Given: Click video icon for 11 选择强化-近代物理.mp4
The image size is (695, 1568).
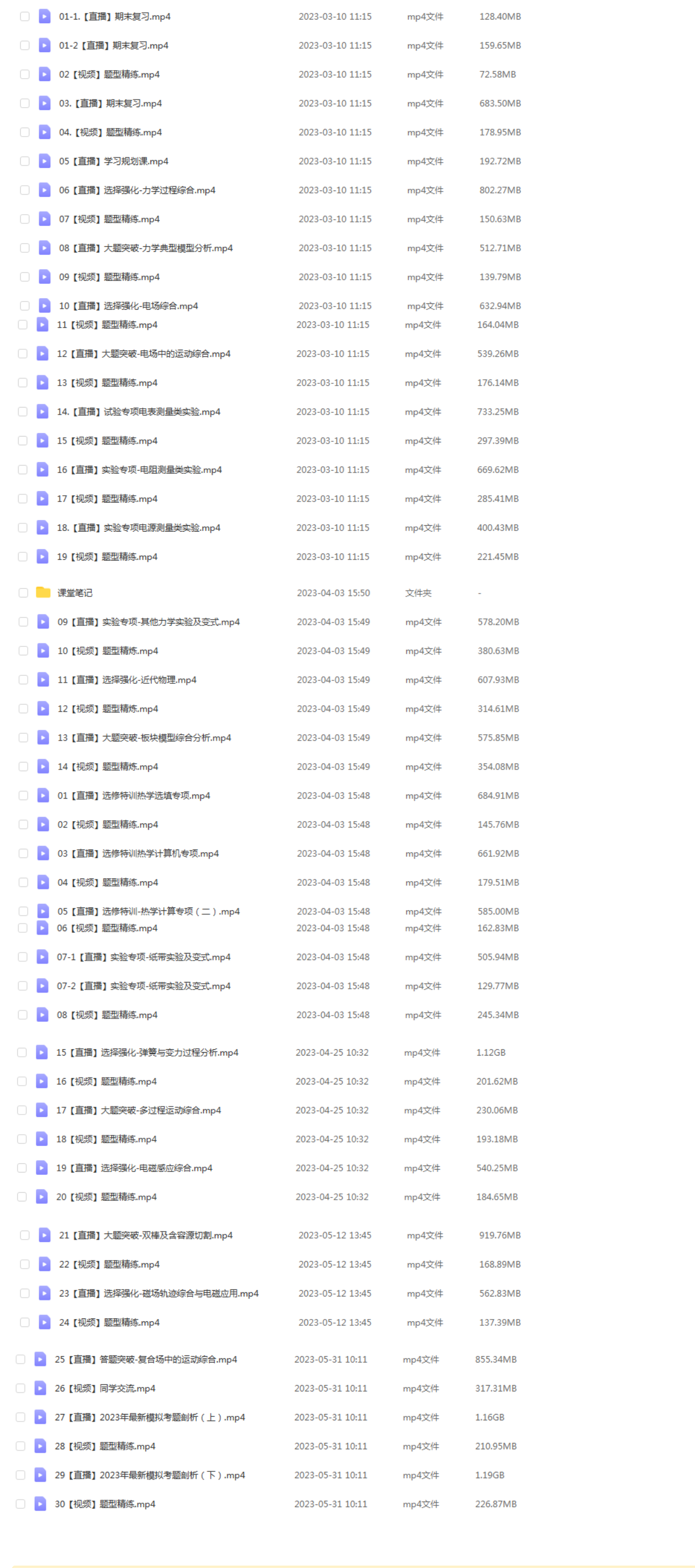Looking at the screenshot, I should click(x=43, y=679).
